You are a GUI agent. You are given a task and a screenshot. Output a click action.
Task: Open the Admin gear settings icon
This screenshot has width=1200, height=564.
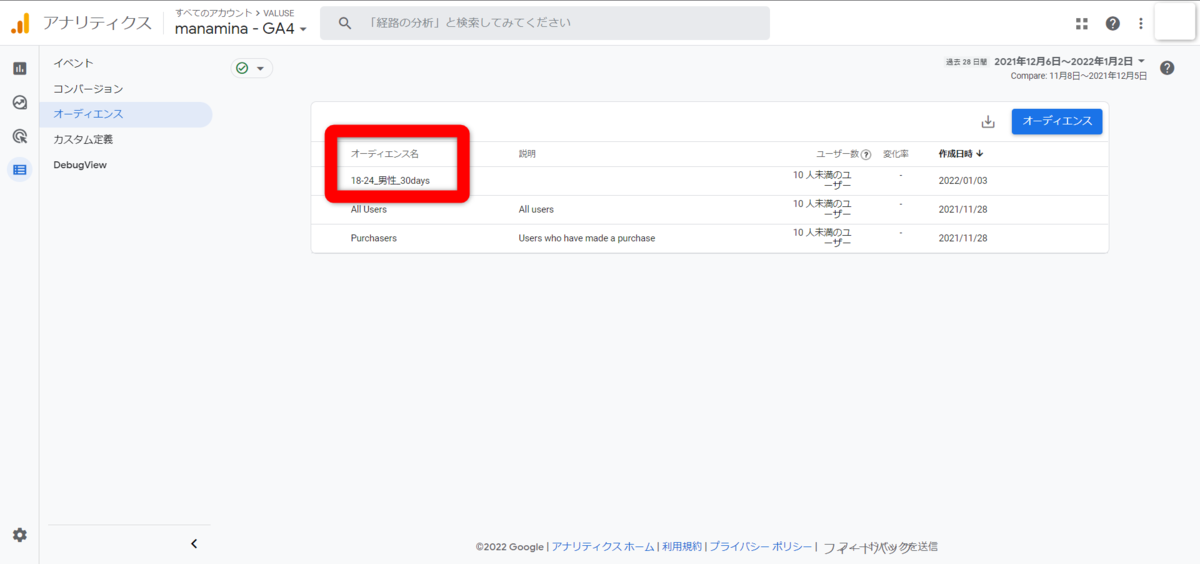19,535
